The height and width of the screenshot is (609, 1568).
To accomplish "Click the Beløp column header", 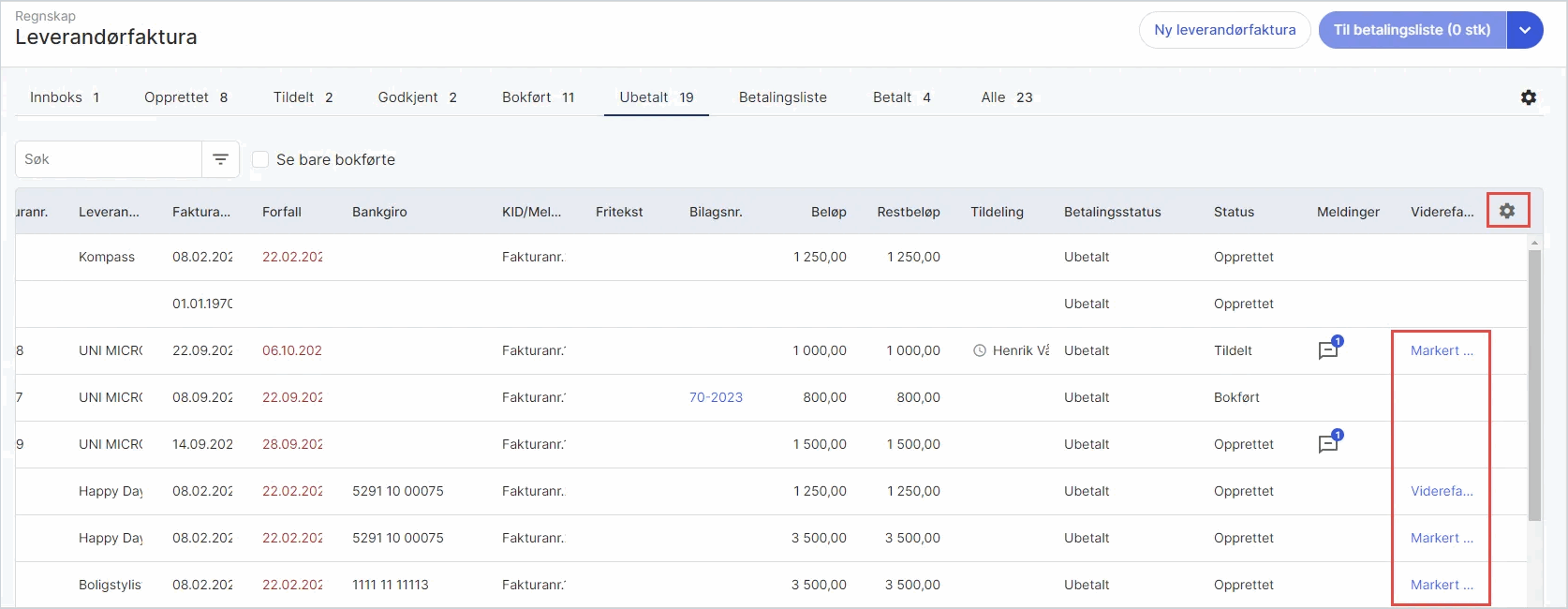I will pyautogui.click(x=829, y=212).
